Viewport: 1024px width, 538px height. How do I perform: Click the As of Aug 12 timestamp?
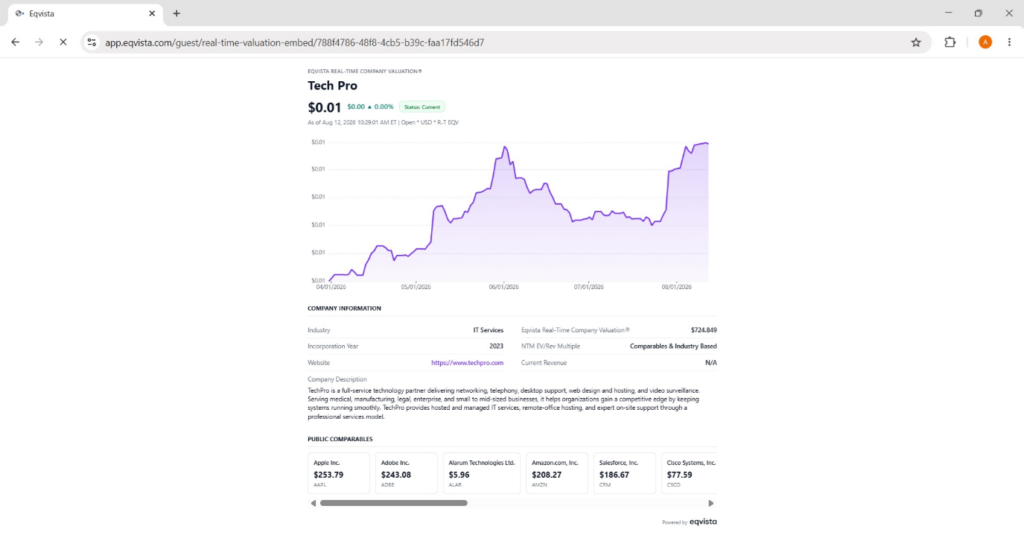click(x=383, y=122)
